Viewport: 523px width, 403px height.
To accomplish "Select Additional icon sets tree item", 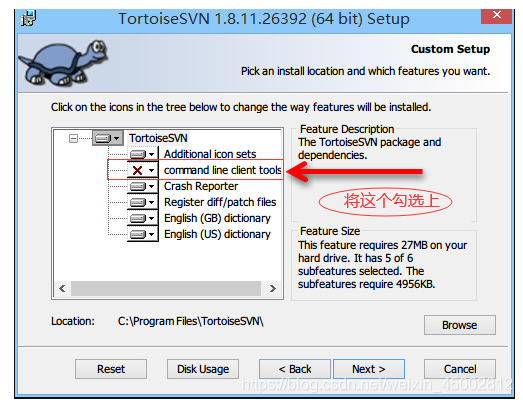I will click(x=210, y=154).
